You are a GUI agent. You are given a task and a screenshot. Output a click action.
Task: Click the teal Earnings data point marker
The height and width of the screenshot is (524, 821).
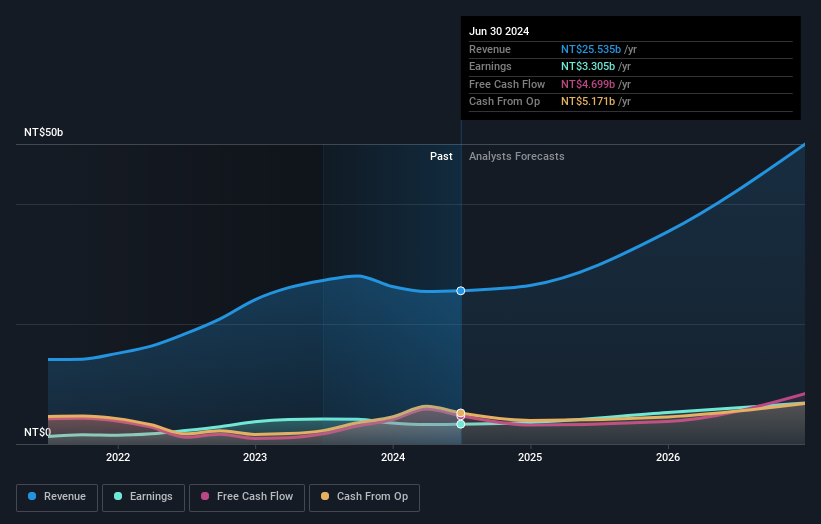(x=461, y=424)
